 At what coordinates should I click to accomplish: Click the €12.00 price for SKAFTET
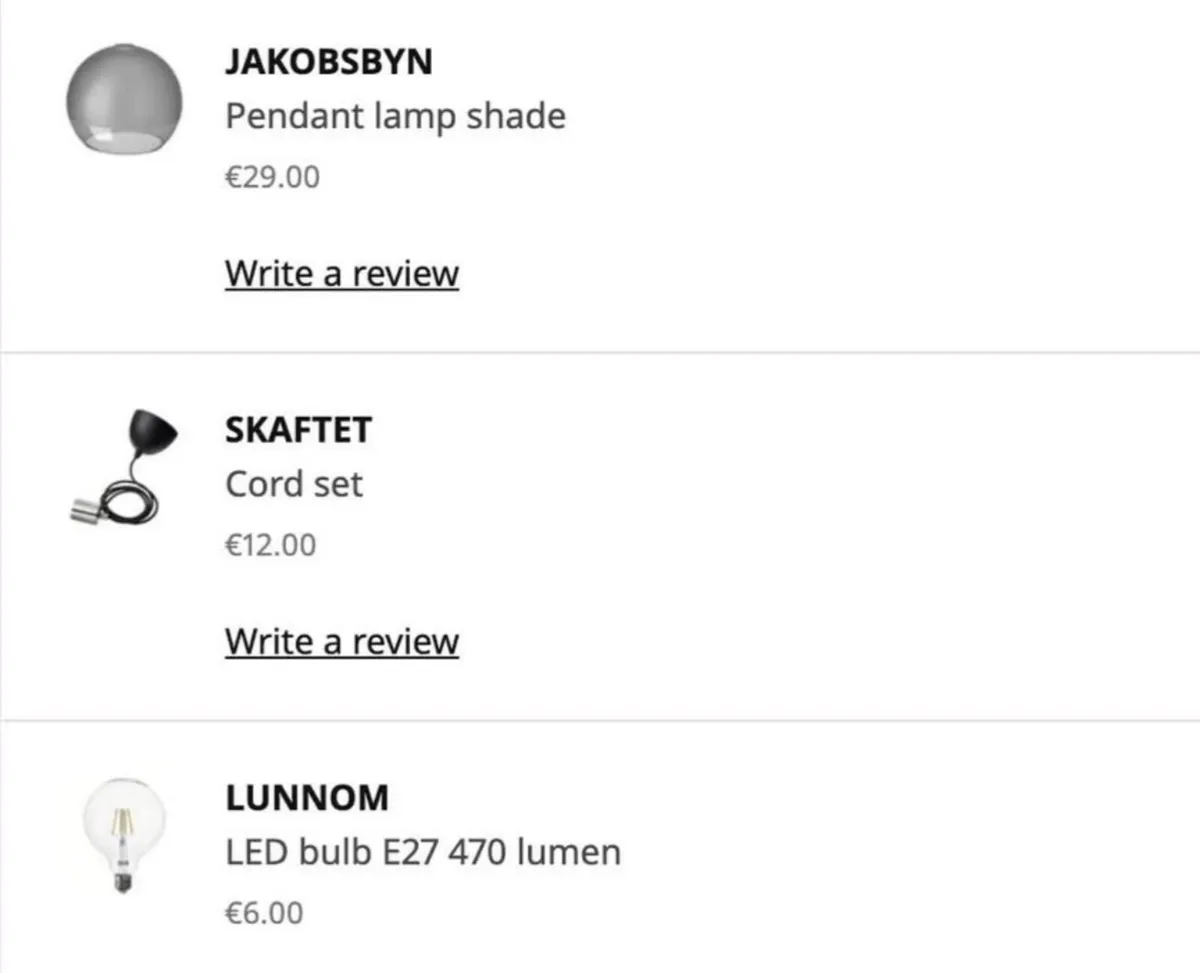tap(270, 544)
